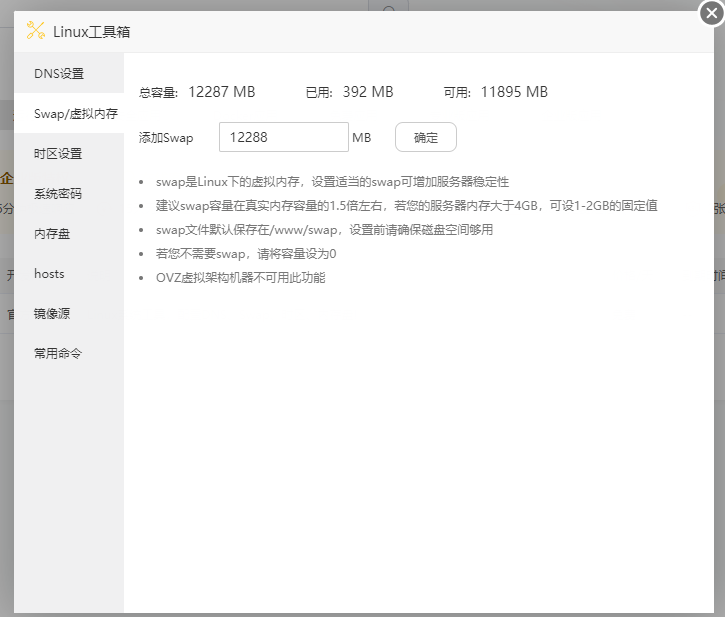This screenshot has height=617, width=725.
Task: Open the 常用命令 tab
Action: point(69,353)
